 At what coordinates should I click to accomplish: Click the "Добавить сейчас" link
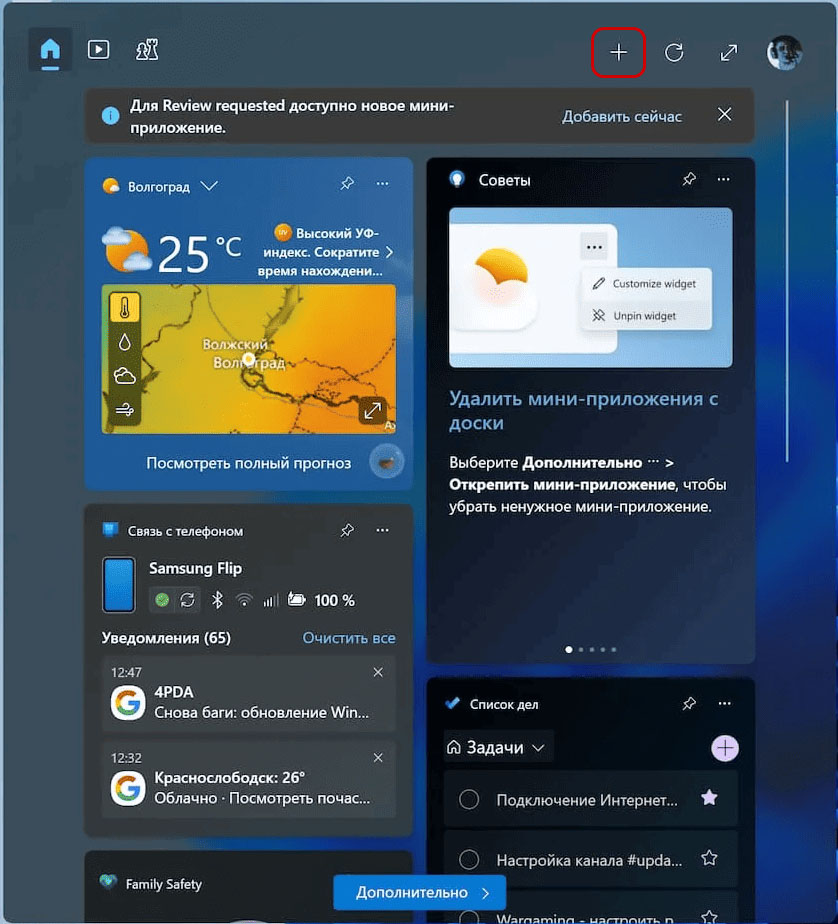click(622, 116)
